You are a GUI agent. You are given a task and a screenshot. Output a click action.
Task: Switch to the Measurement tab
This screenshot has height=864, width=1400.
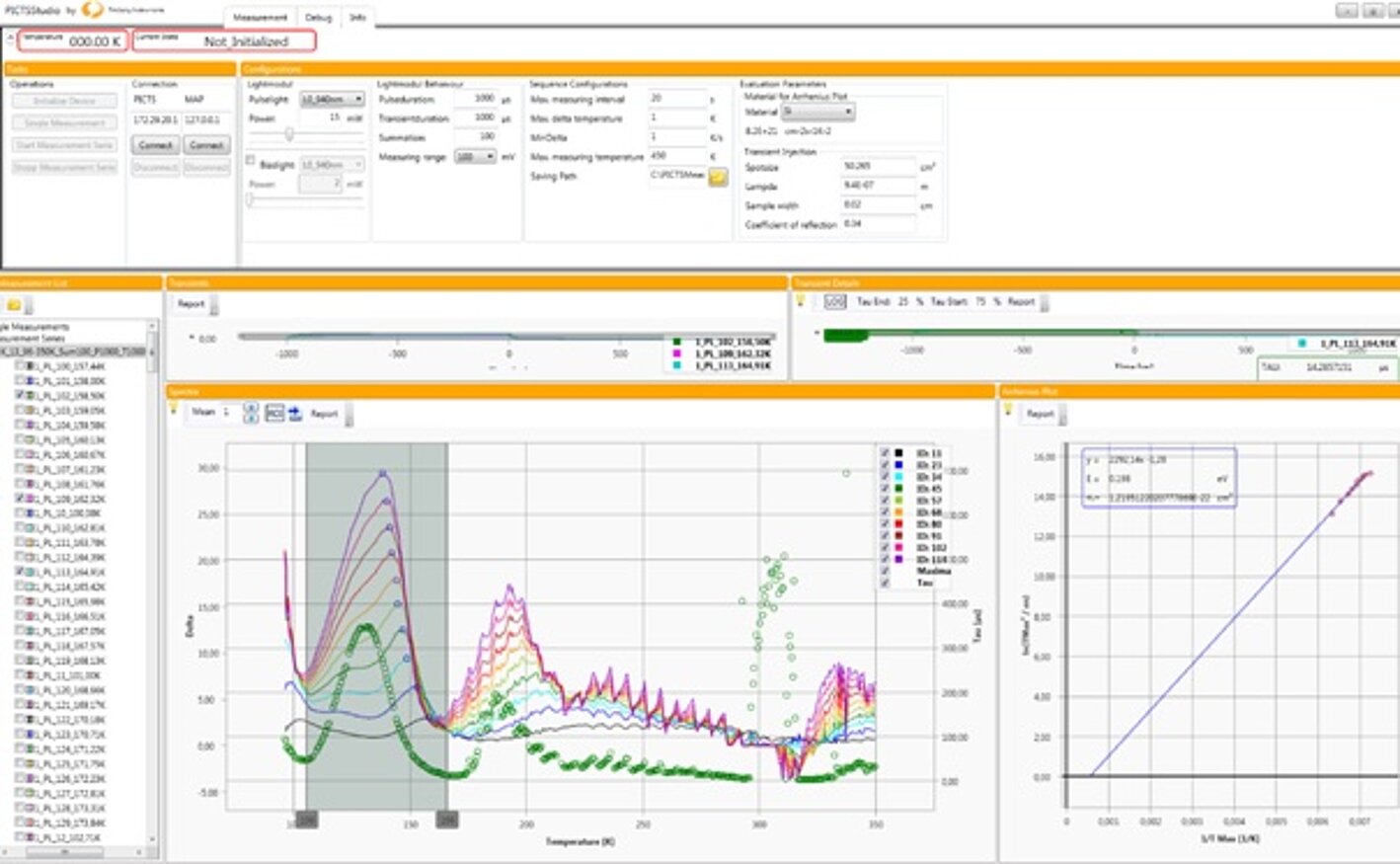(260, 17)
